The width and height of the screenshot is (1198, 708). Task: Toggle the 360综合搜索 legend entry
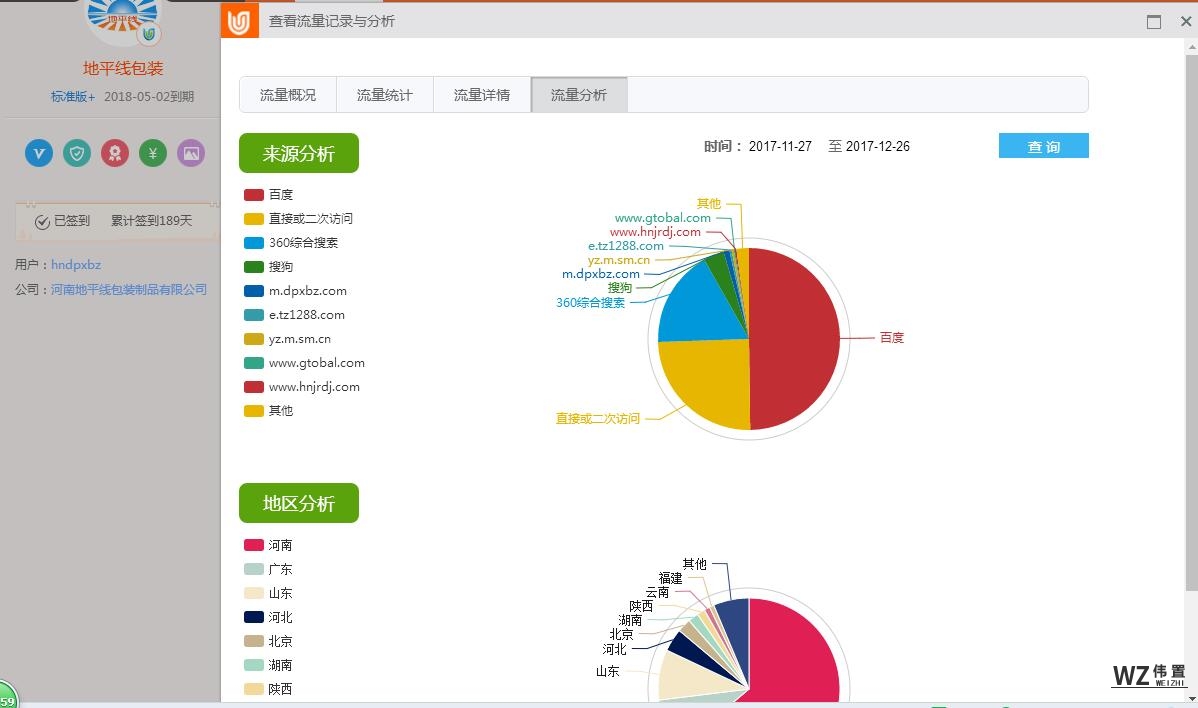(x=302, y=243)
